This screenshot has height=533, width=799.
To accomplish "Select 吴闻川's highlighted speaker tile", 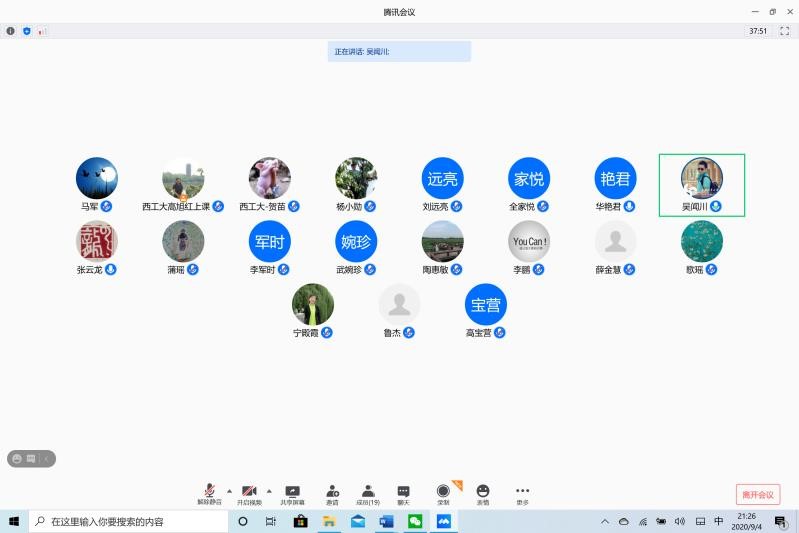I will pyautogui.click(x=702, y=184).
